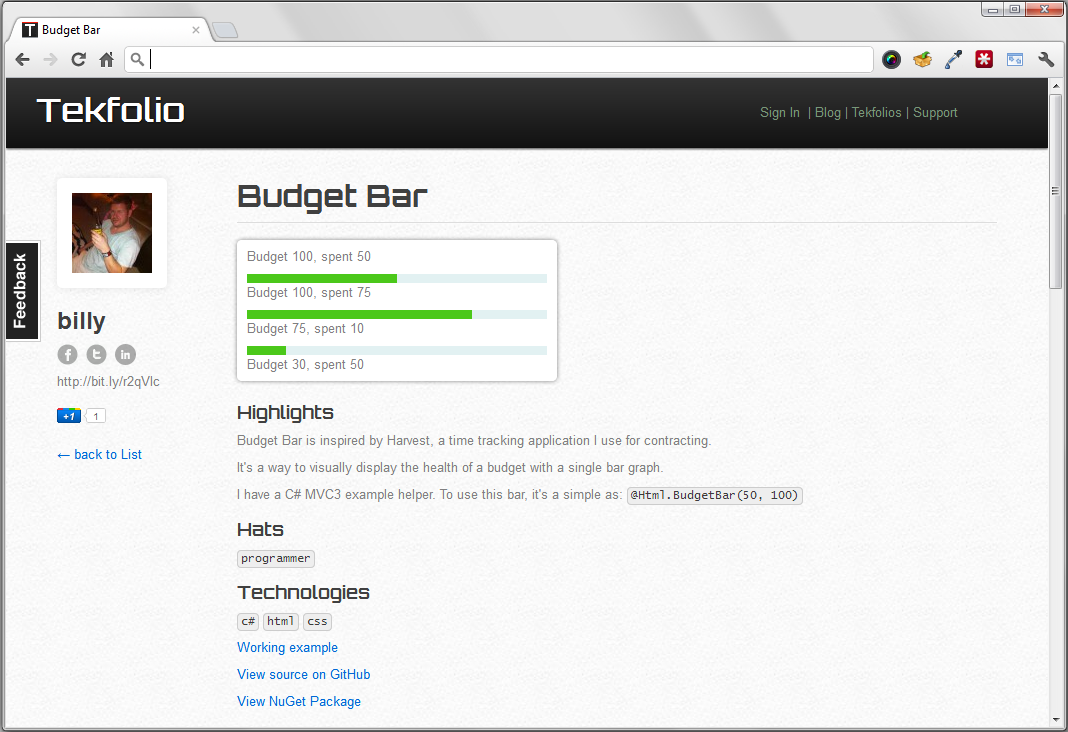Click the Budget 100, spent 75 progress bar
This screenshot has height=732, width=1068.
coord(396,315)
